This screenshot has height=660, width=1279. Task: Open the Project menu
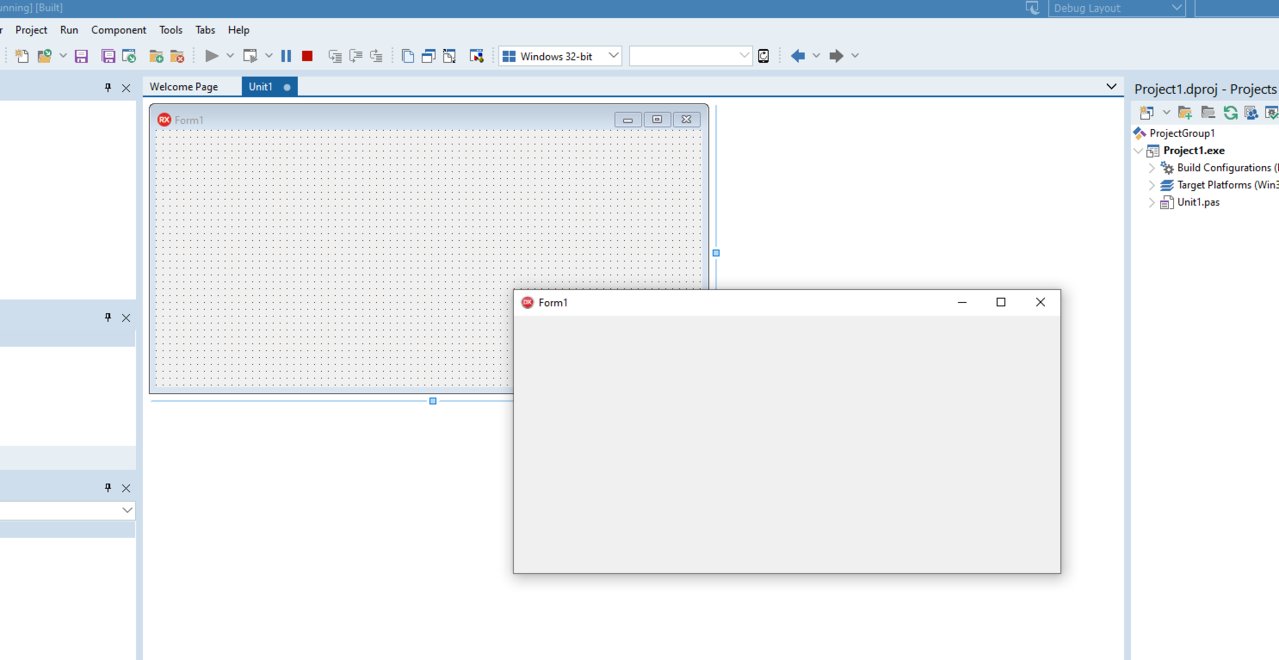(31, 30)
